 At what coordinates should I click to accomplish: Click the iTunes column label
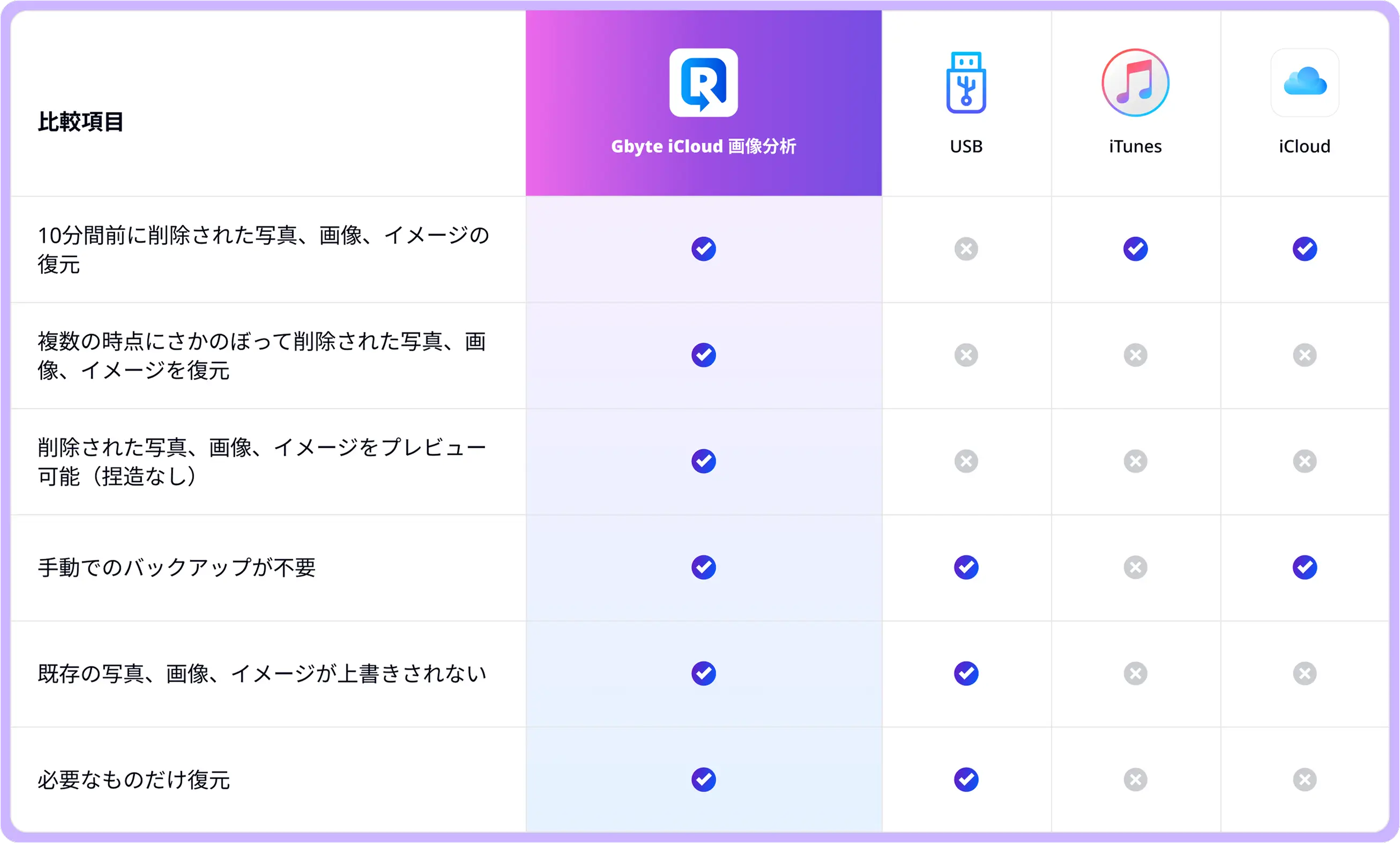click(1135, 146)
